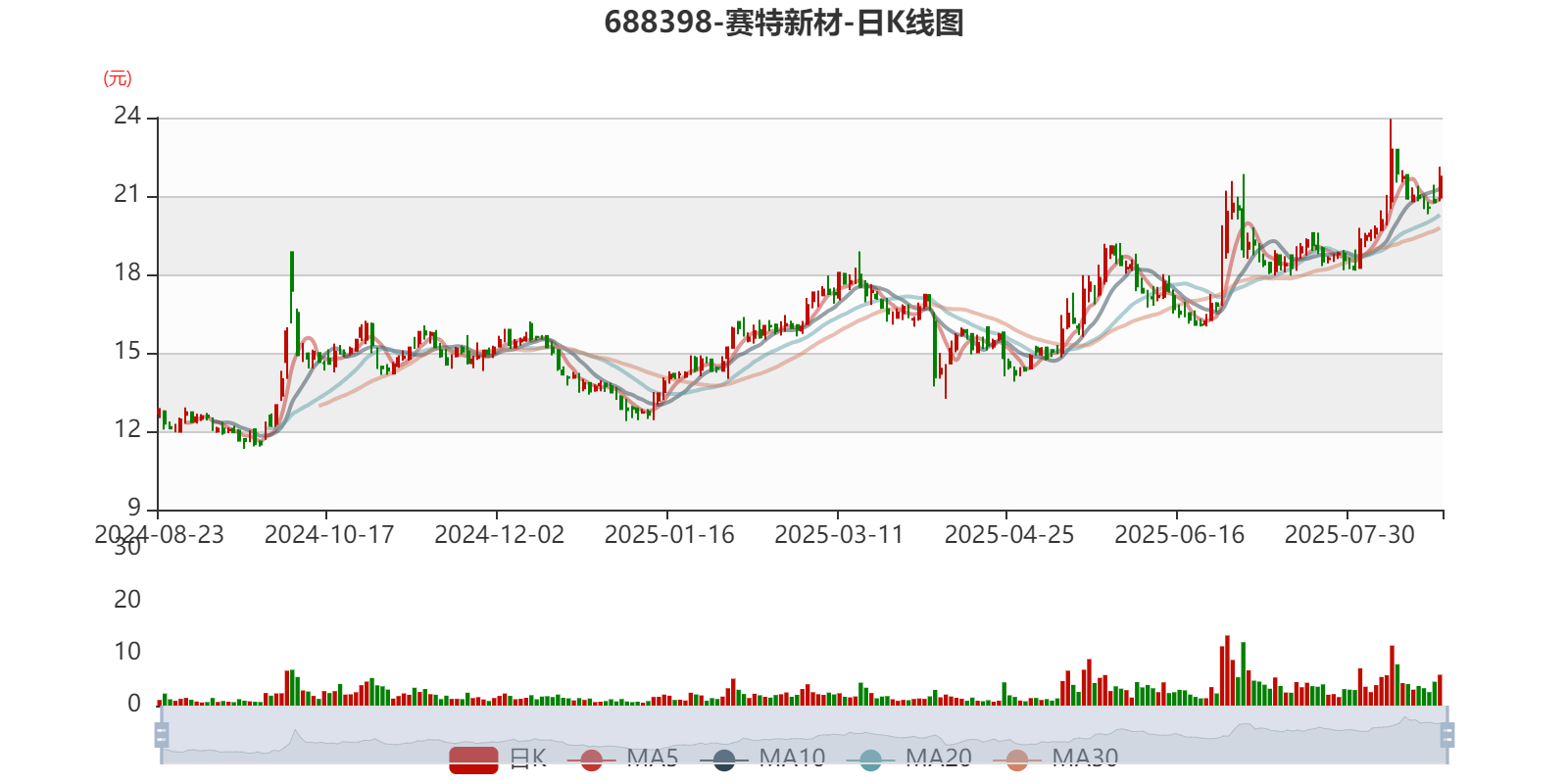This screenshot has width=1568, height=784.
Task: Click the volume axis label 10
Action: click(x=127, y=652)
